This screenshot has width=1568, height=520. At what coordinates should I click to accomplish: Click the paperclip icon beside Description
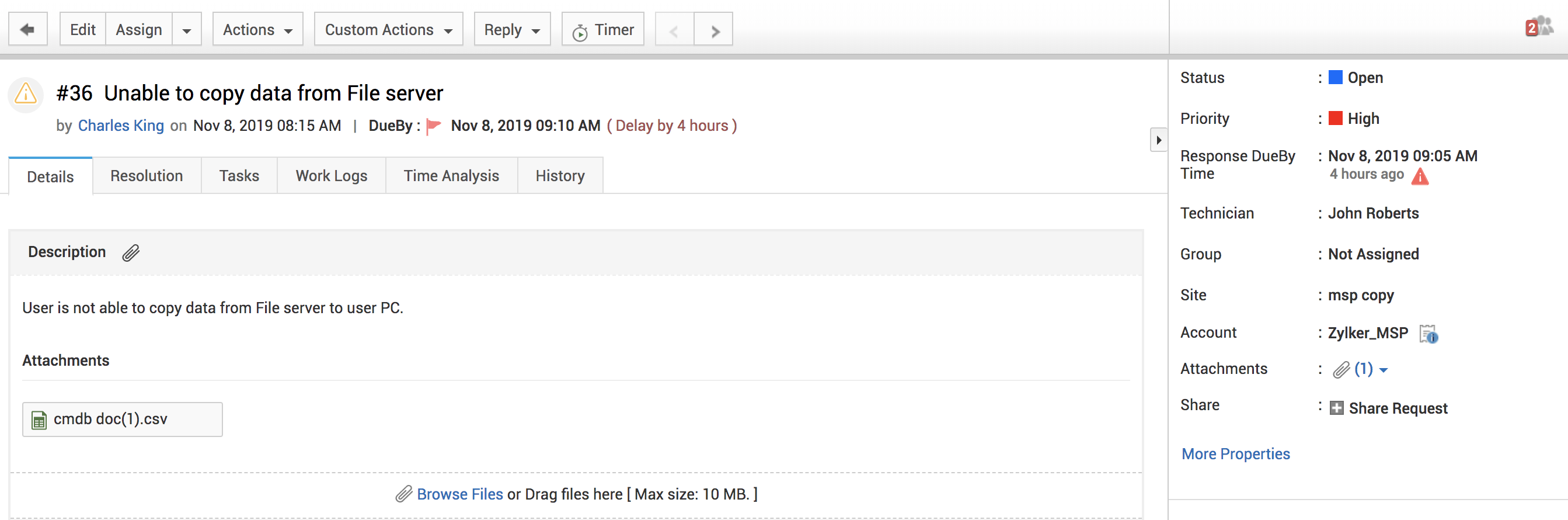[131, 252]
